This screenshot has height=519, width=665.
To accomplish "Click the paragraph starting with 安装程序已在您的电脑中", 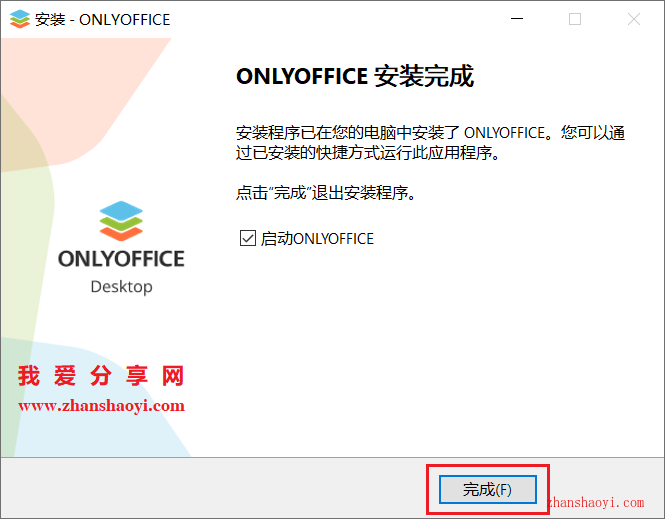I will [x=430, y=143].
